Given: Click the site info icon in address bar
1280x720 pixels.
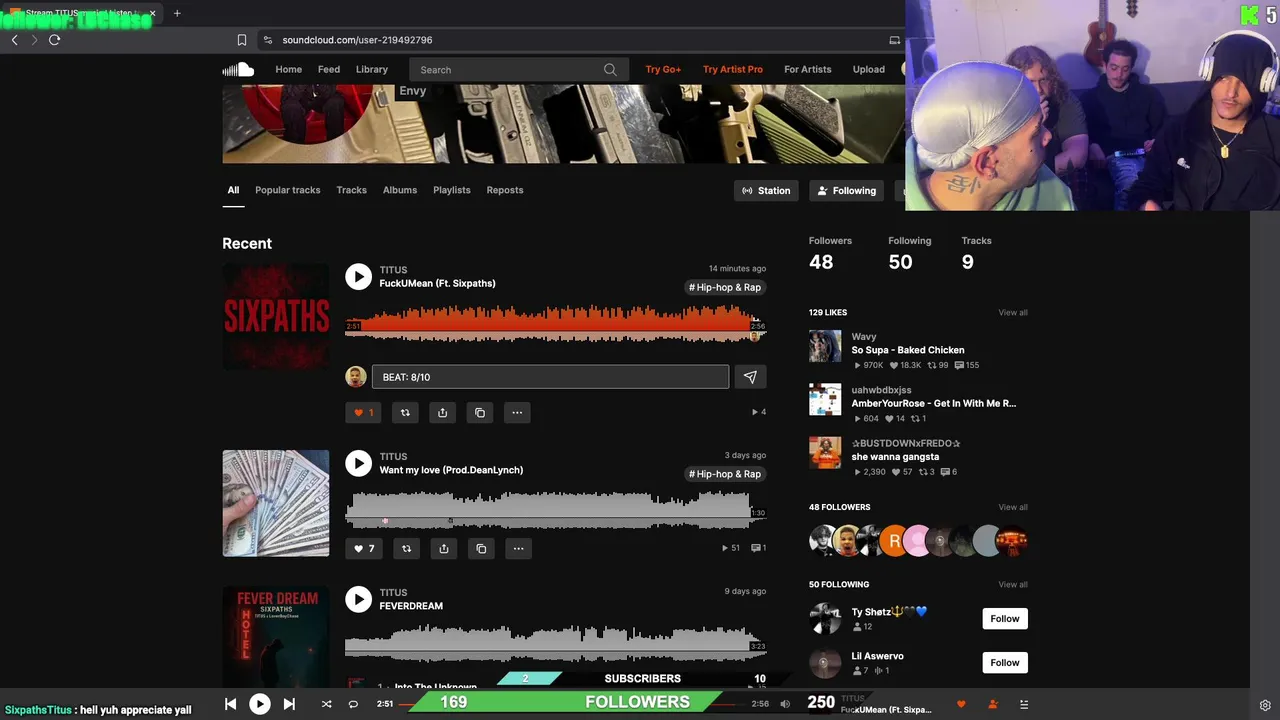Looking at the screenshot, I should pos(267,40).
